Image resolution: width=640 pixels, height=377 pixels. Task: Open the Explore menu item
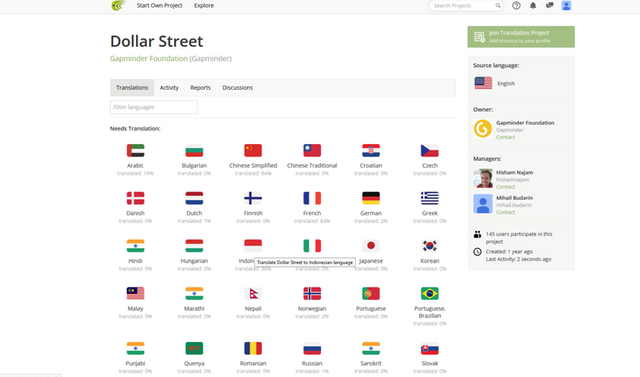pyautogui.click(x=204, y=6)
